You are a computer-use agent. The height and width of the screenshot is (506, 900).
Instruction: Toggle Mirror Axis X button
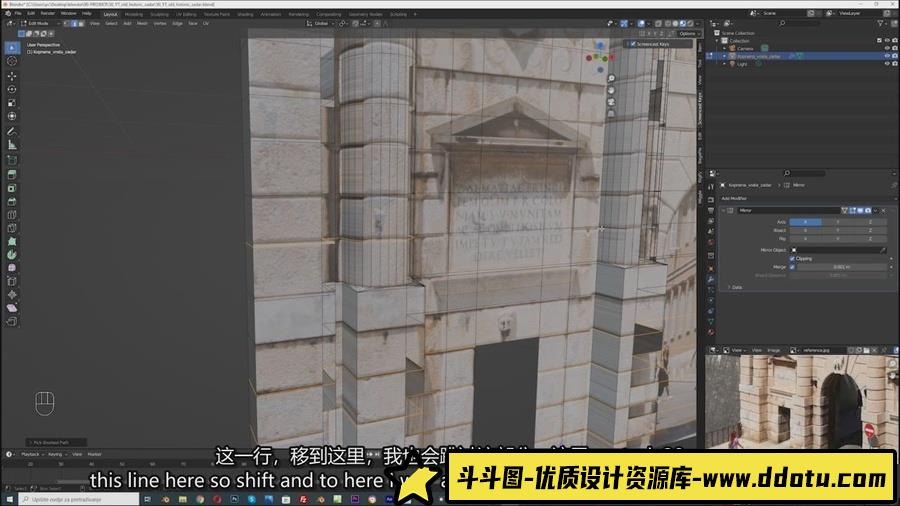point(805,221)
